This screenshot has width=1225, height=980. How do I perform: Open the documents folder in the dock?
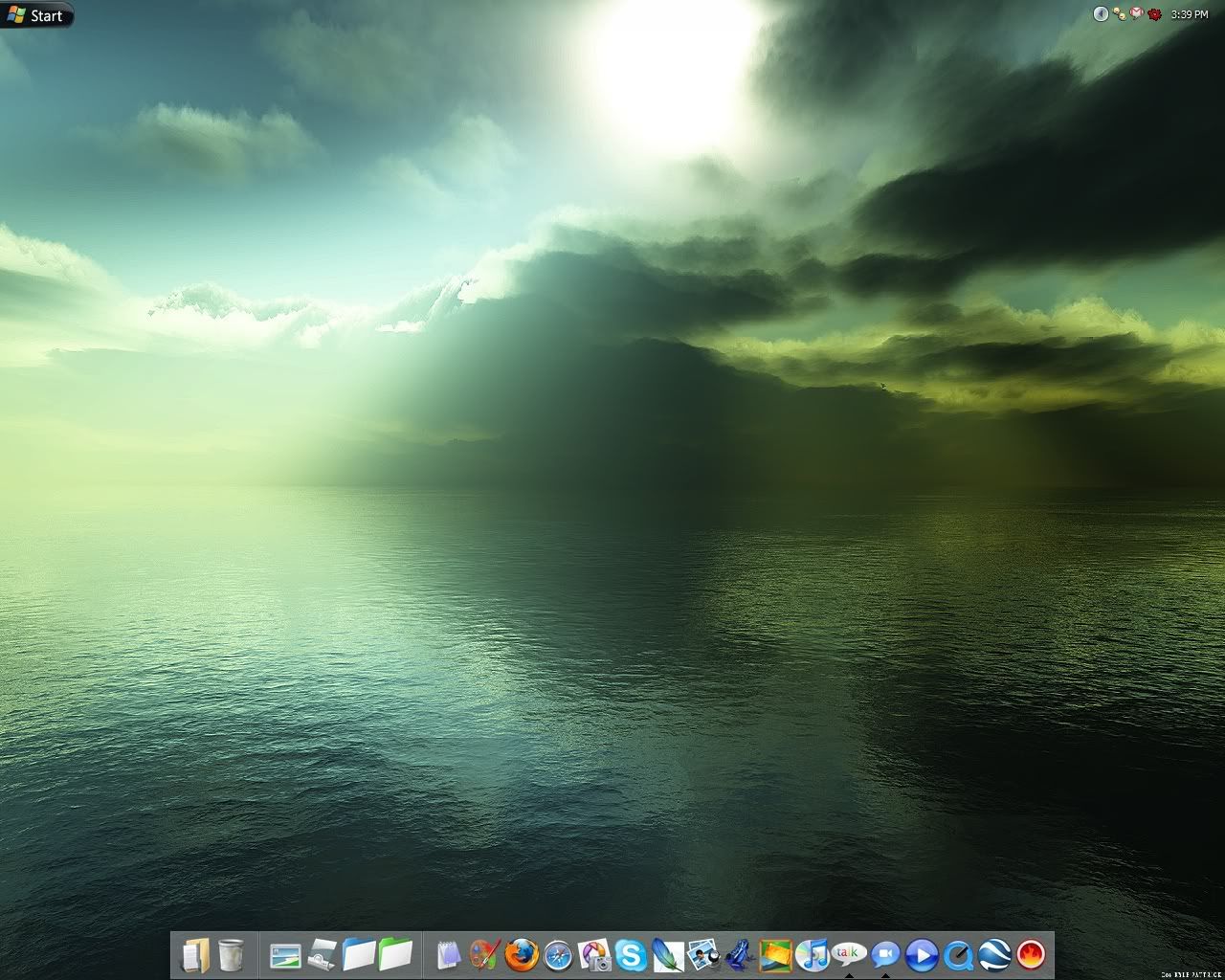click(195, 955)
